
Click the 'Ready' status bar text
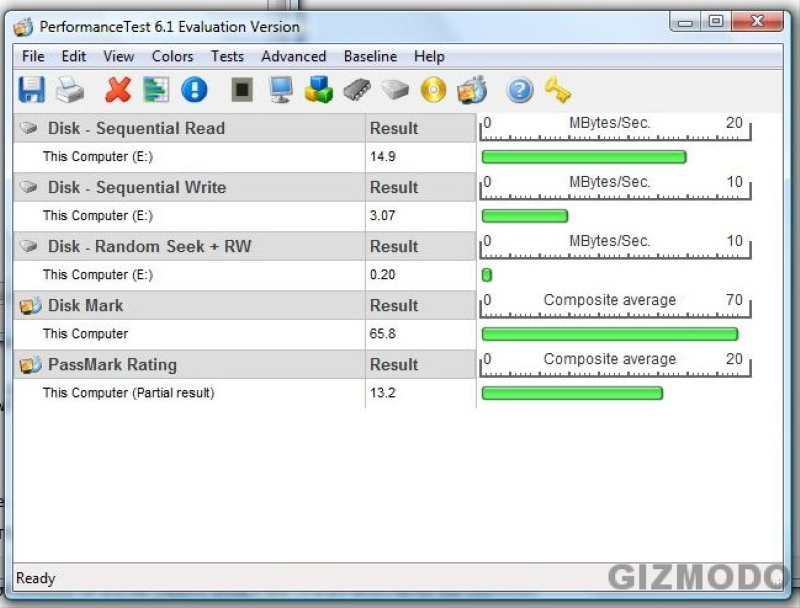(35, 578)
